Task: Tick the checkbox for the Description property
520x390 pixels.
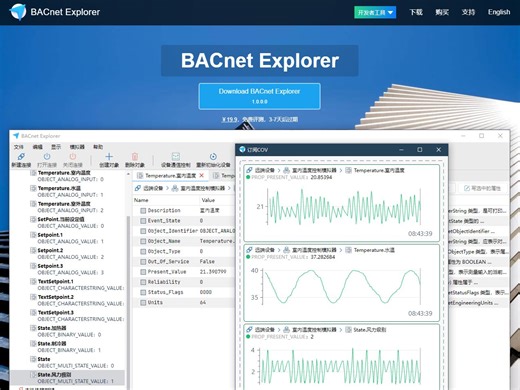Action: click(x=143, y=210)
